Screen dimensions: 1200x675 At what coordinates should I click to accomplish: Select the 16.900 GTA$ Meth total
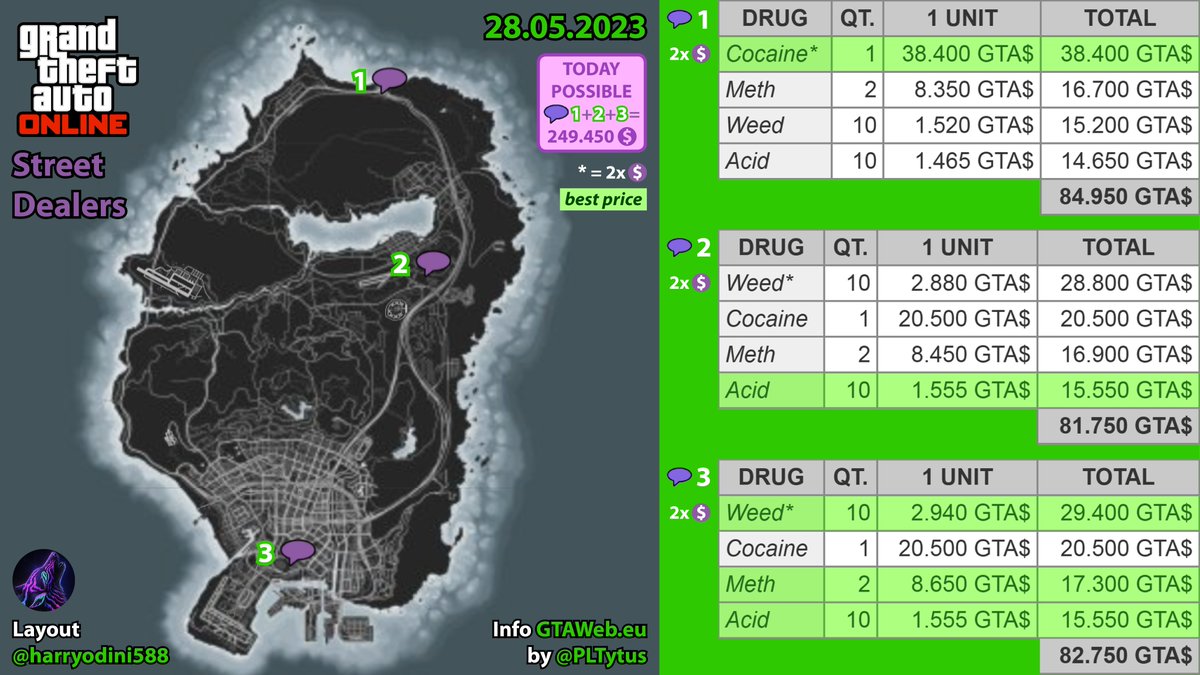pyautogui.click(x=1118, y=355)
